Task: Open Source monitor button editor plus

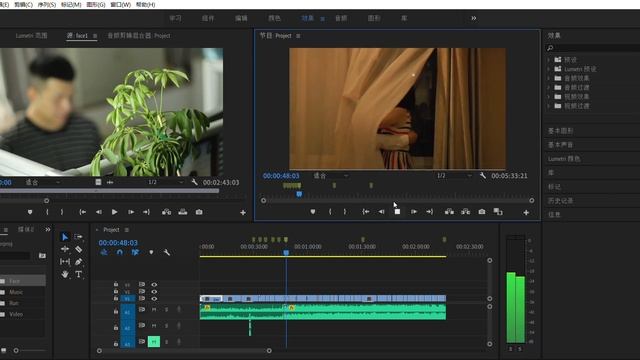Action: 243,212
